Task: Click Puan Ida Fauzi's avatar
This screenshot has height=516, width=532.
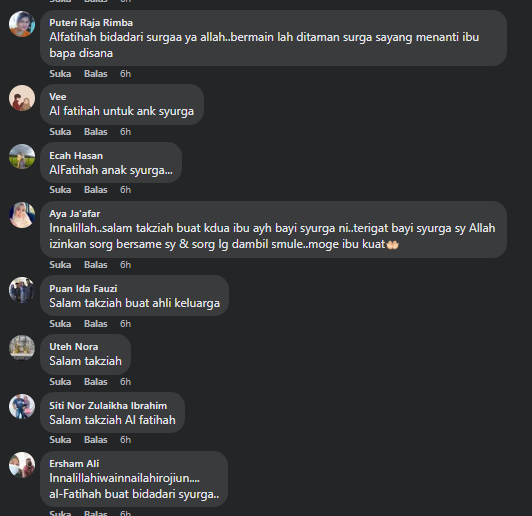Action: point(22,290)
